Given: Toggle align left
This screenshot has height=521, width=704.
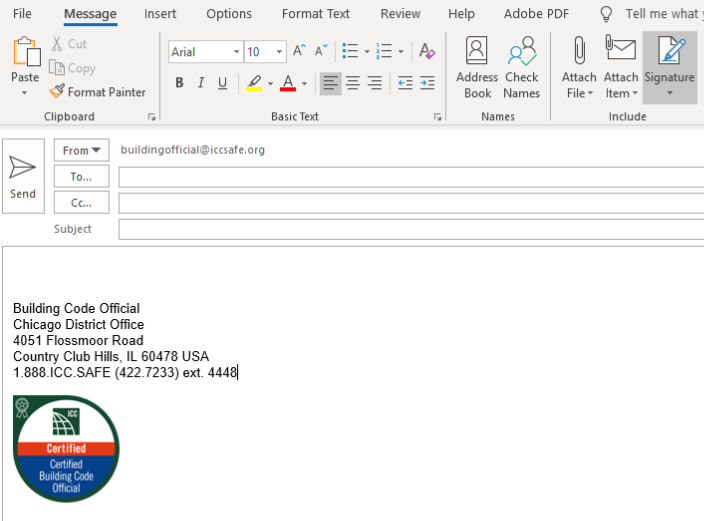Looking at the screenshot, I should coord(330,83).
